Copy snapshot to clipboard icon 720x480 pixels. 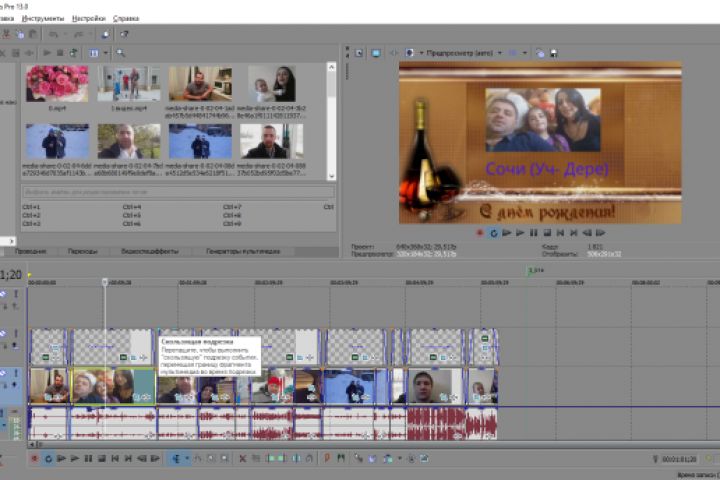[x=540, y=53]
